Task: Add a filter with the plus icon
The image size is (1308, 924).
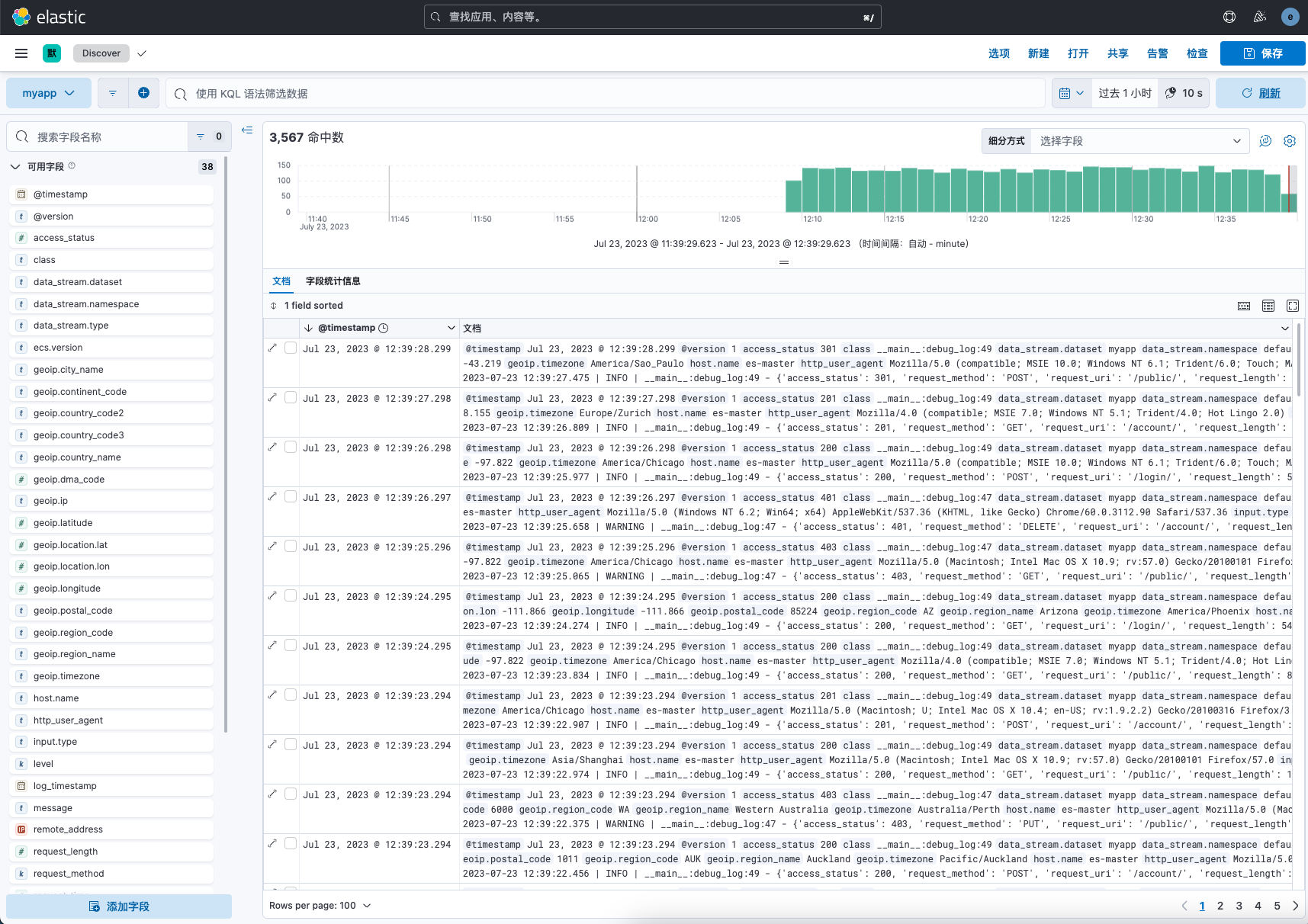Action: coord(143,93)
